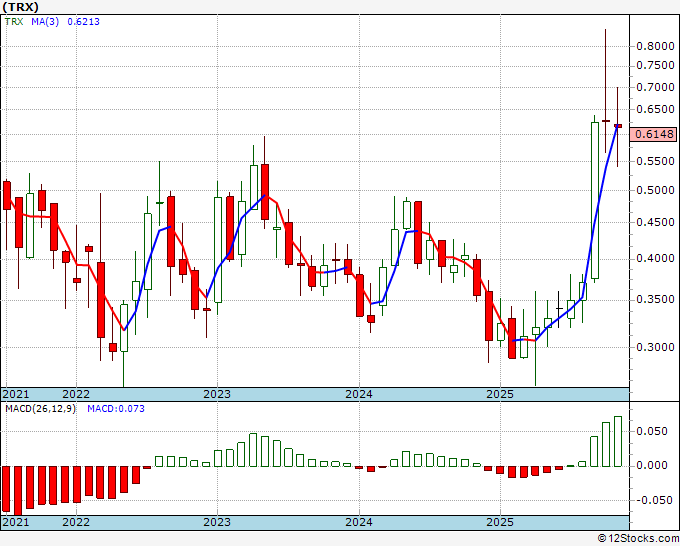Click the 0.3500 price axis label
Screen dimensions: 680x546
[x=655, y=299]
